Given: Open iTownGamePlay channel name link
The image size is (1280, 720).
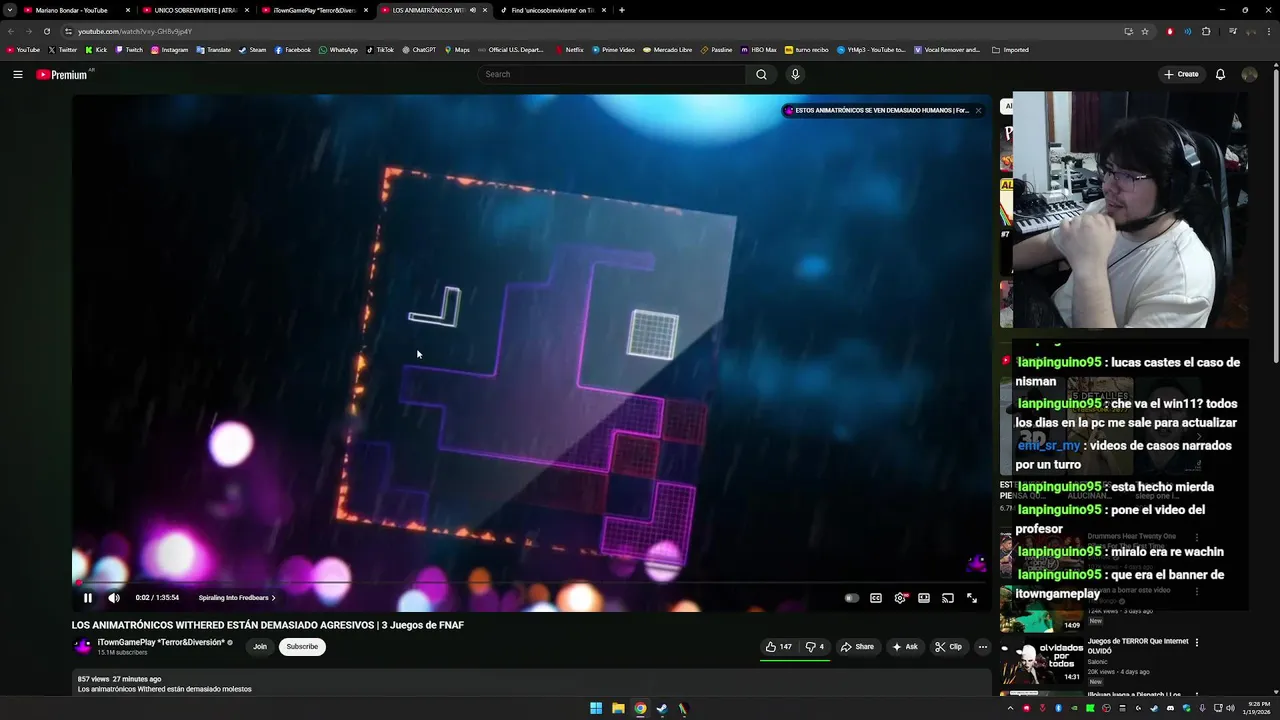Looking at the screenshot, I should 161,643.
